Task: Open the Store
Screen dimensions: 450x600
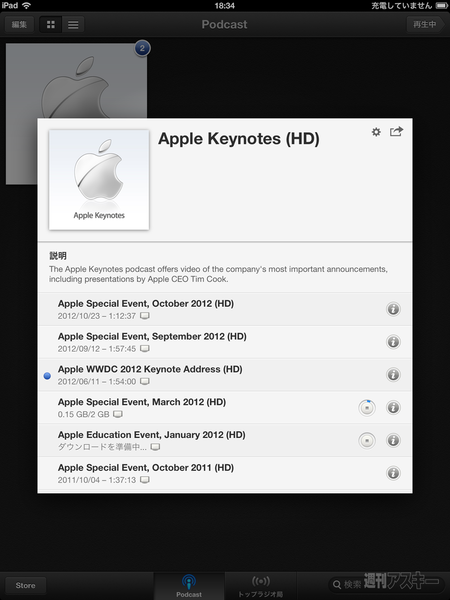Action: [x=26, y=585]
